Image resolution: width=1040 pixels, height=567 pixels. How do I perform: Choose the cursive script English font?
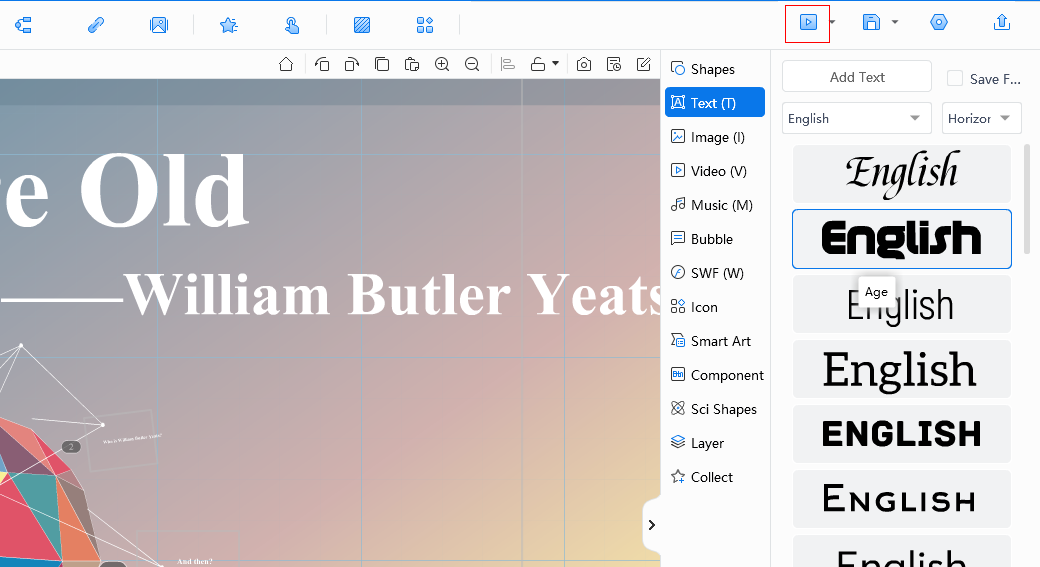[902, 174]
